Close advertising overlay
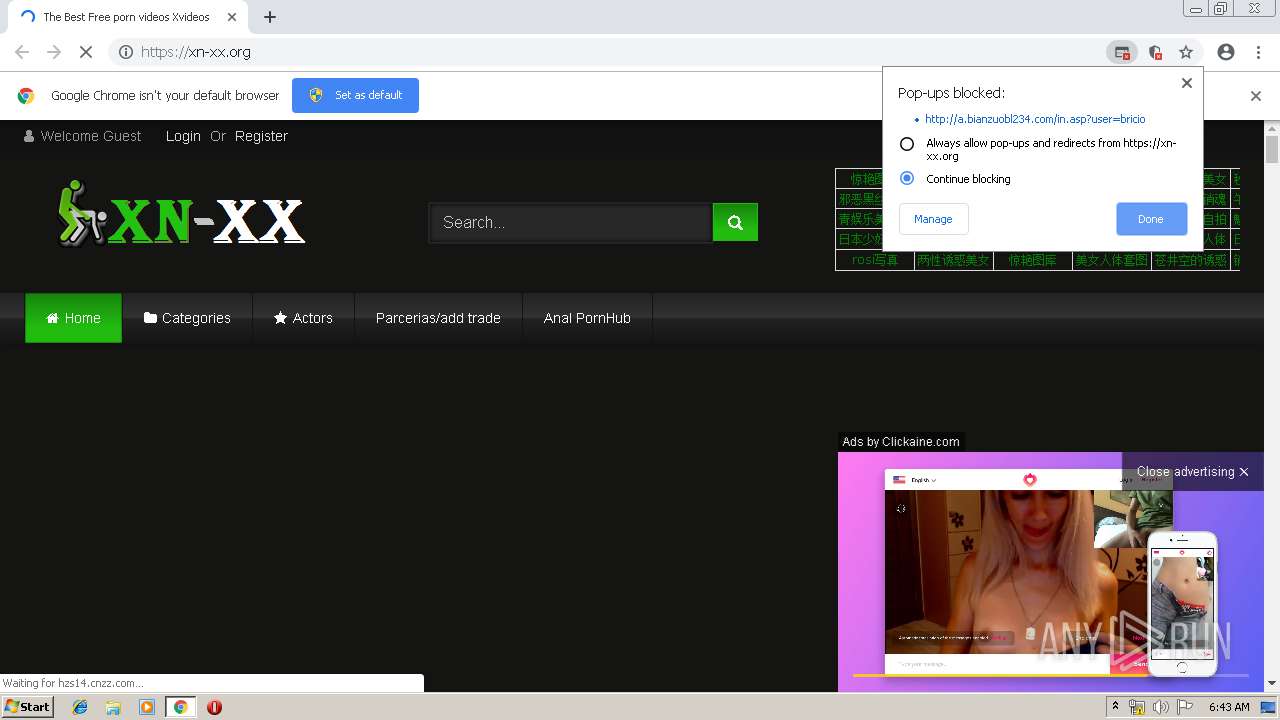This screenshot has width=1280, height=720. pos(1192,471)
